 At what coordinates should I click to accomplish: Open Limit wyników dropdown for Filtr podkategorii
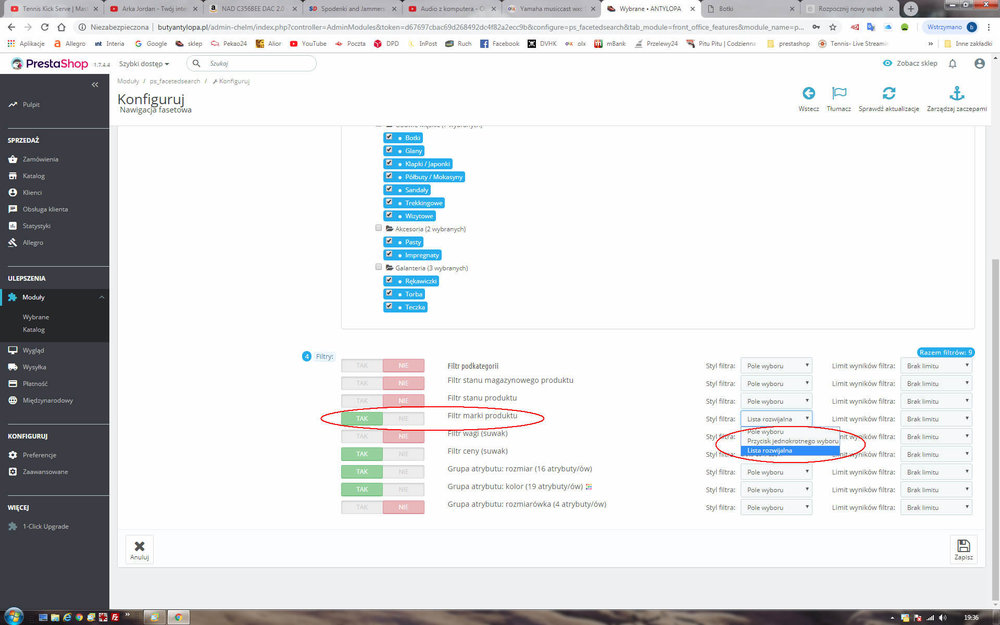[936, 365]
